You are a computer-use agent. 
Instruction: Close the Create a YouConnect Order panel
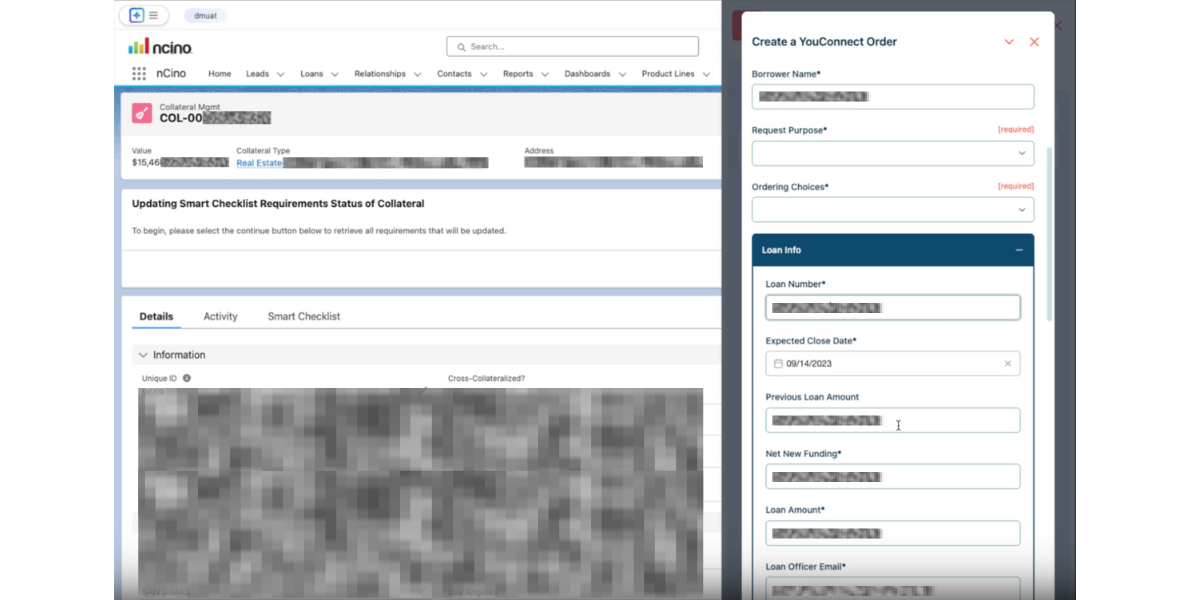point(1034,42)
